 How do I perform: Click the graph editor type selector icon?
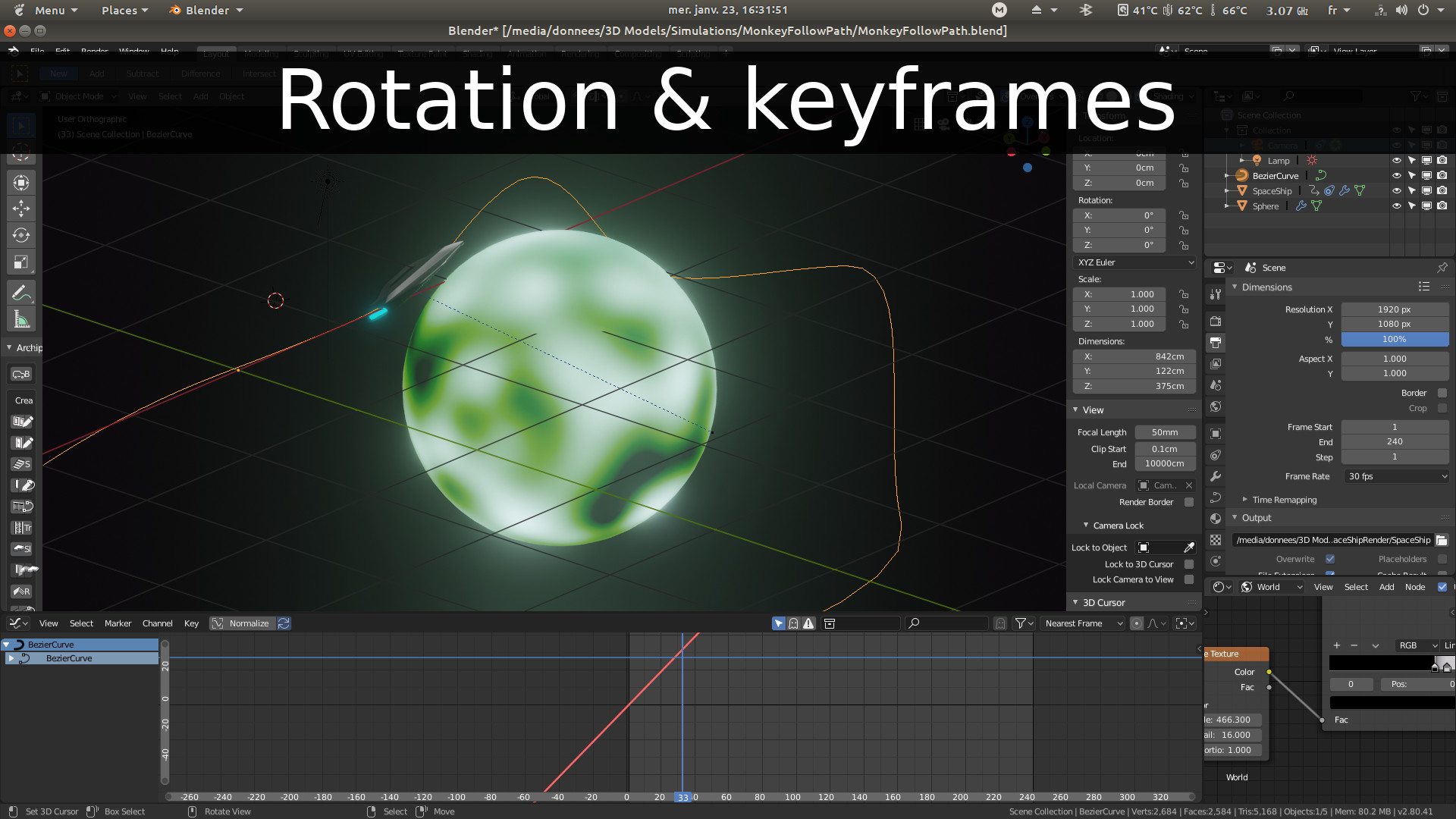click(x=18, y=623)
